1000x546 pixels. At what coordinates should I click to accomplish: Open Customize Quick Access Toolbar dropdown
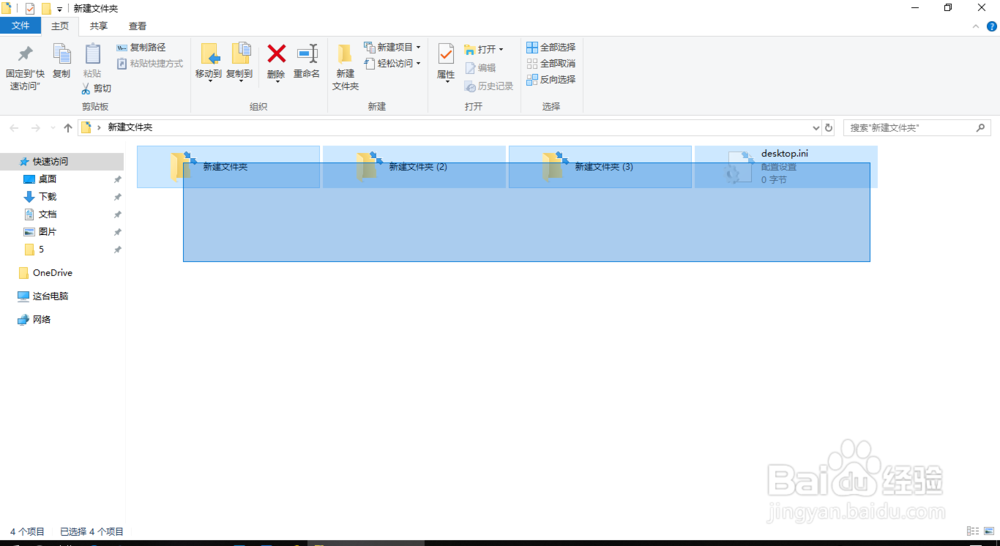click(x=60, y=9)
